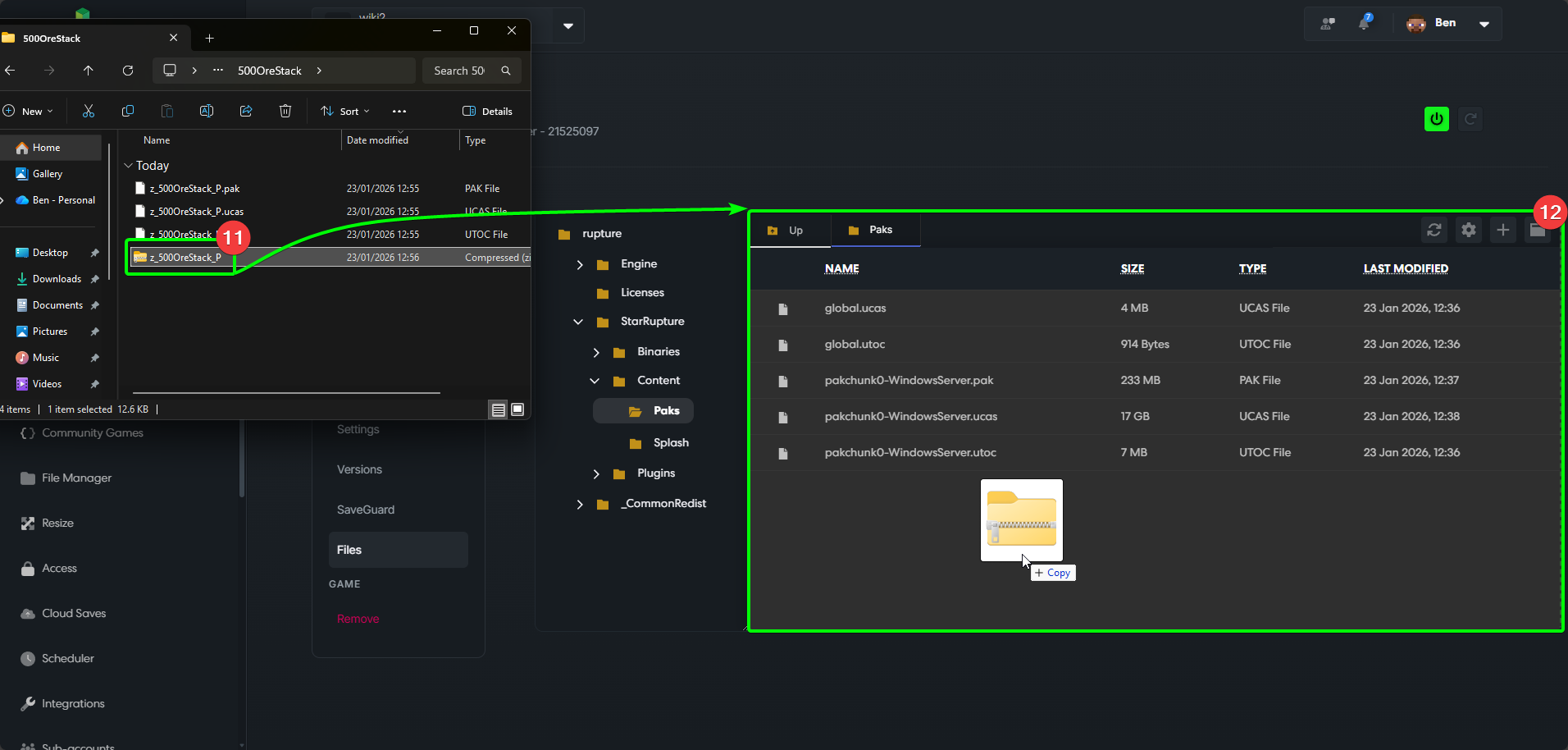1568x750 pixels.
Task: Click the red Remove link
Action: pos(358,619)
